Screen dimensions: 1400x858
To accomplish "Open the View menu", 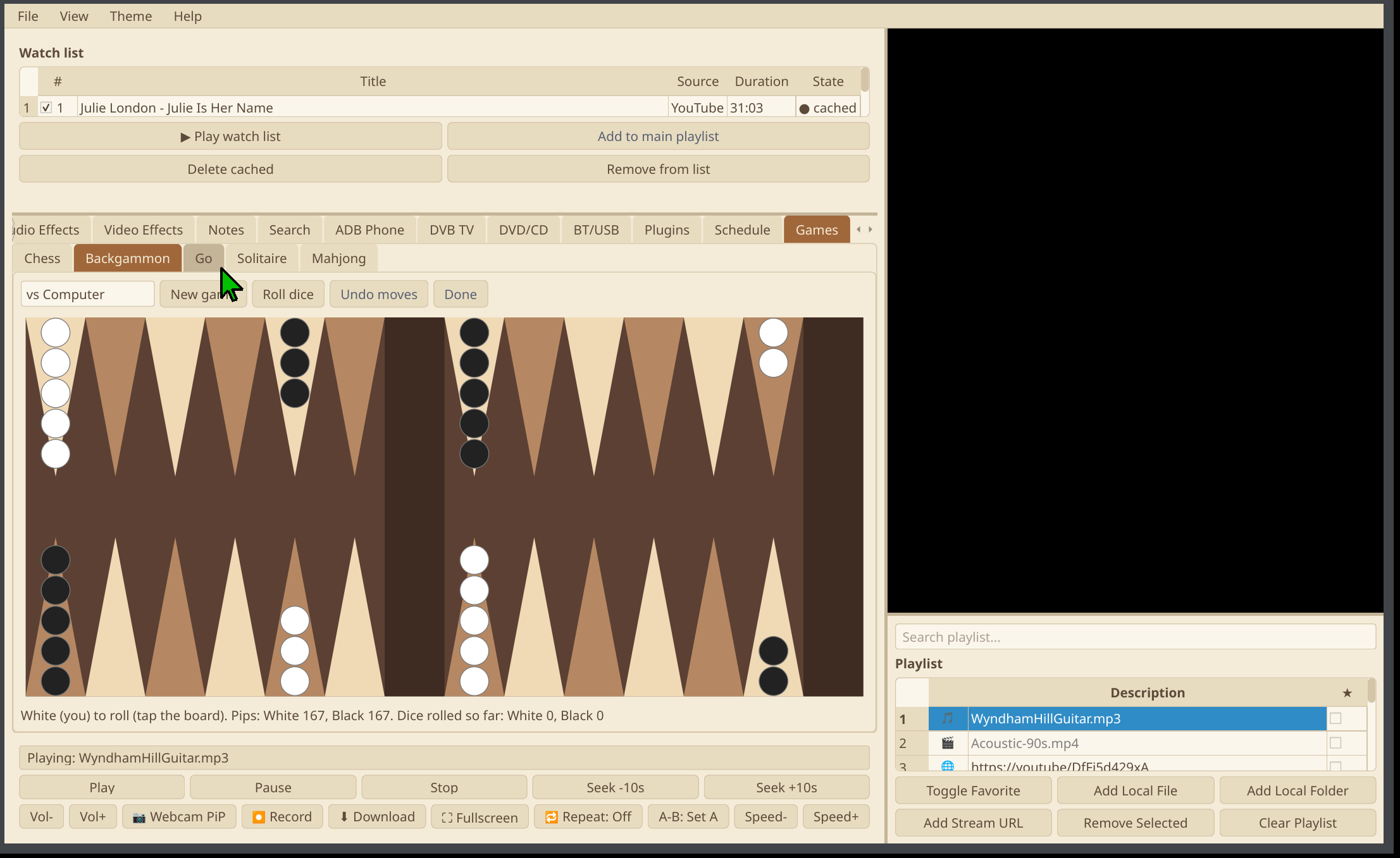I will point(74,16).
